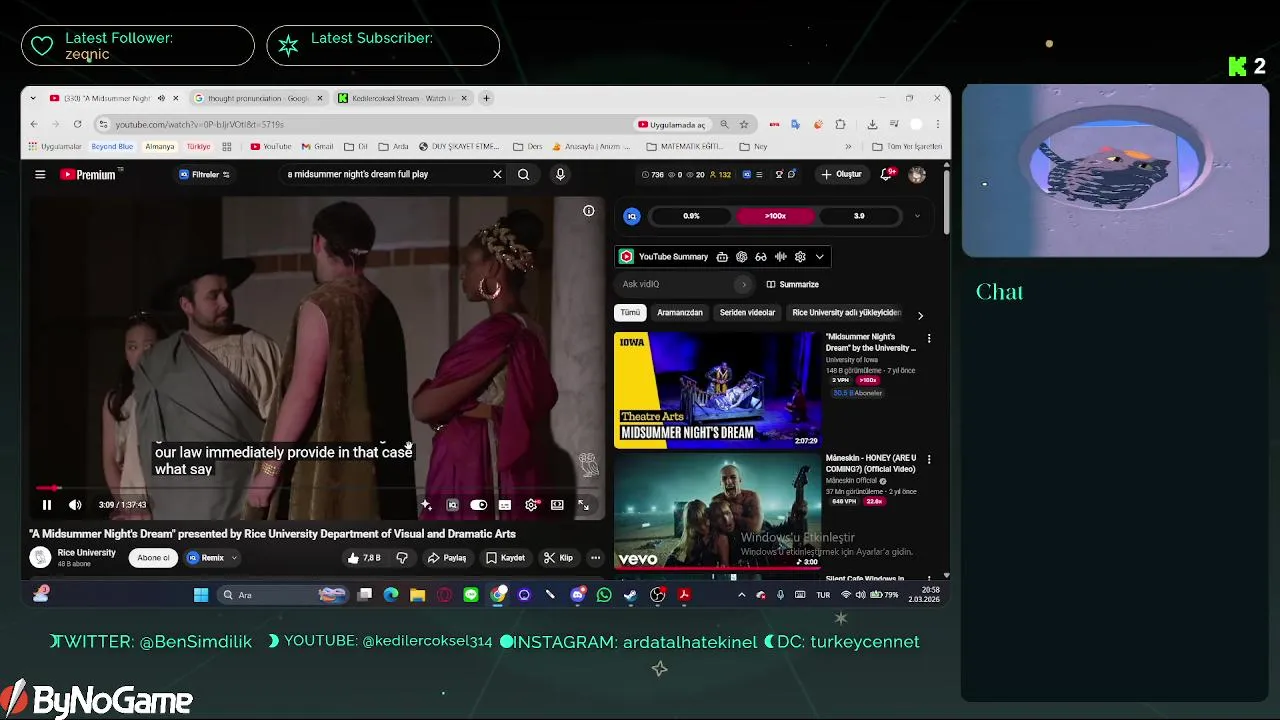The image size is (1280, 720).
Task: Open more actions menu beside Klip
Action: click(x=595, y=558)
